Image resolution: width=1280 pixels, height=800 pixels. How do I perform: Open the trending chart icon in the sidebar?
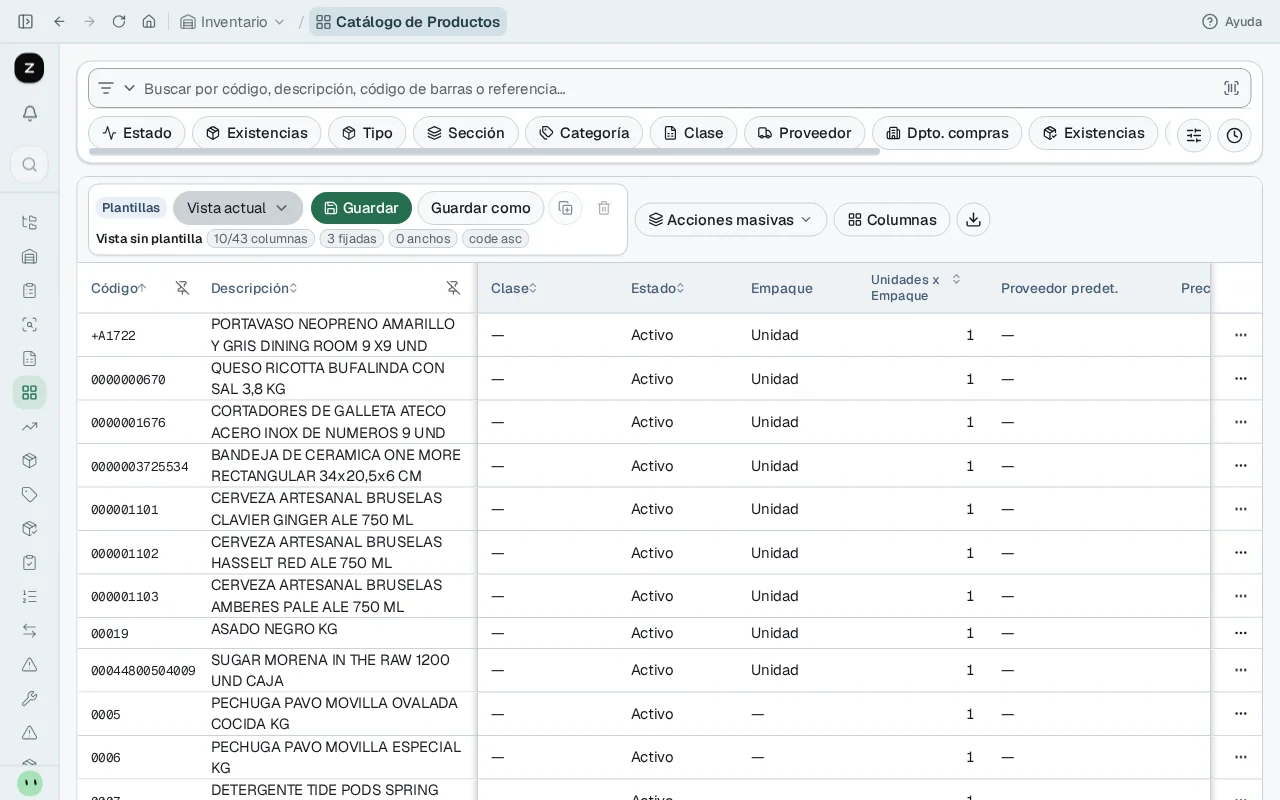point(30,426)
